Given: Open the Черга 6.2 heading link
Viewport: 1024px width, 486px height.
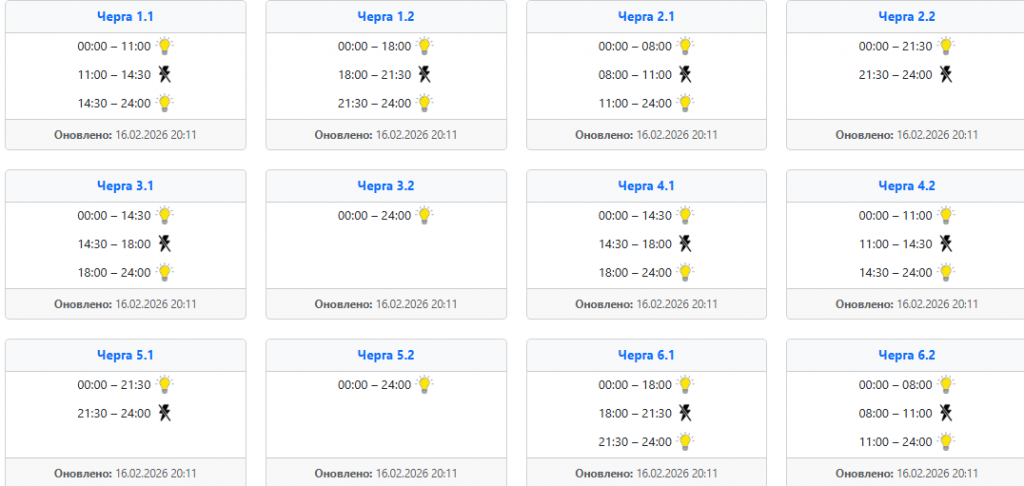Looking at the screenshot, I should click(x=907, y=355).
